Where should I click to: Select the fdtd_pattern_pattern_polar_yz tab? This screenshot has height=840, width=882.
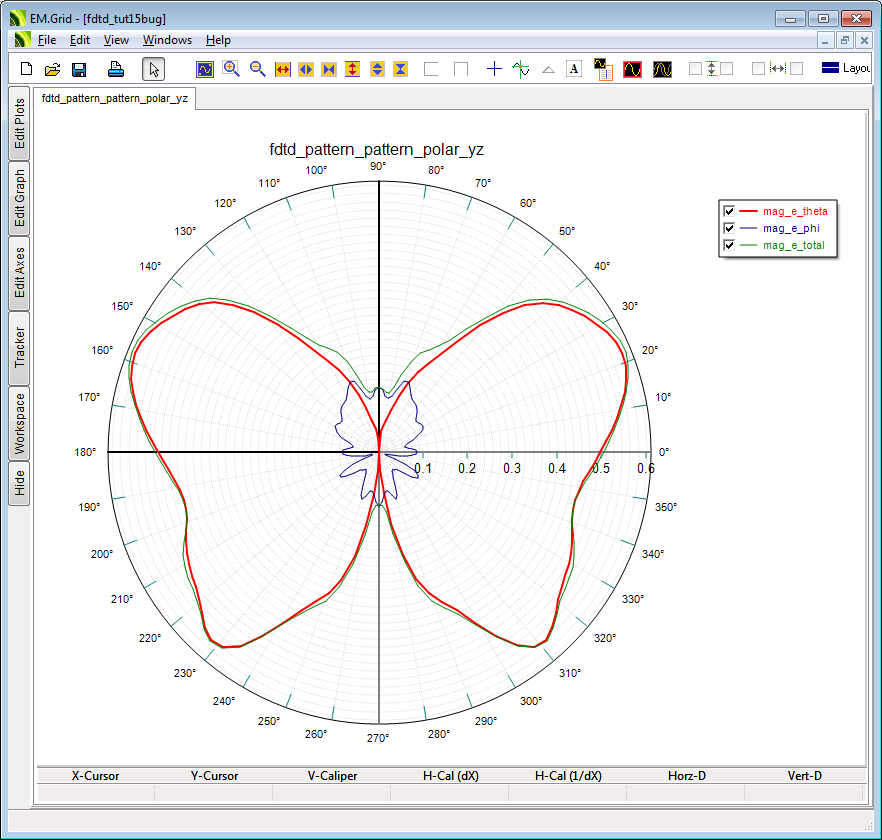pyautogui.click(x=114, y=98)
